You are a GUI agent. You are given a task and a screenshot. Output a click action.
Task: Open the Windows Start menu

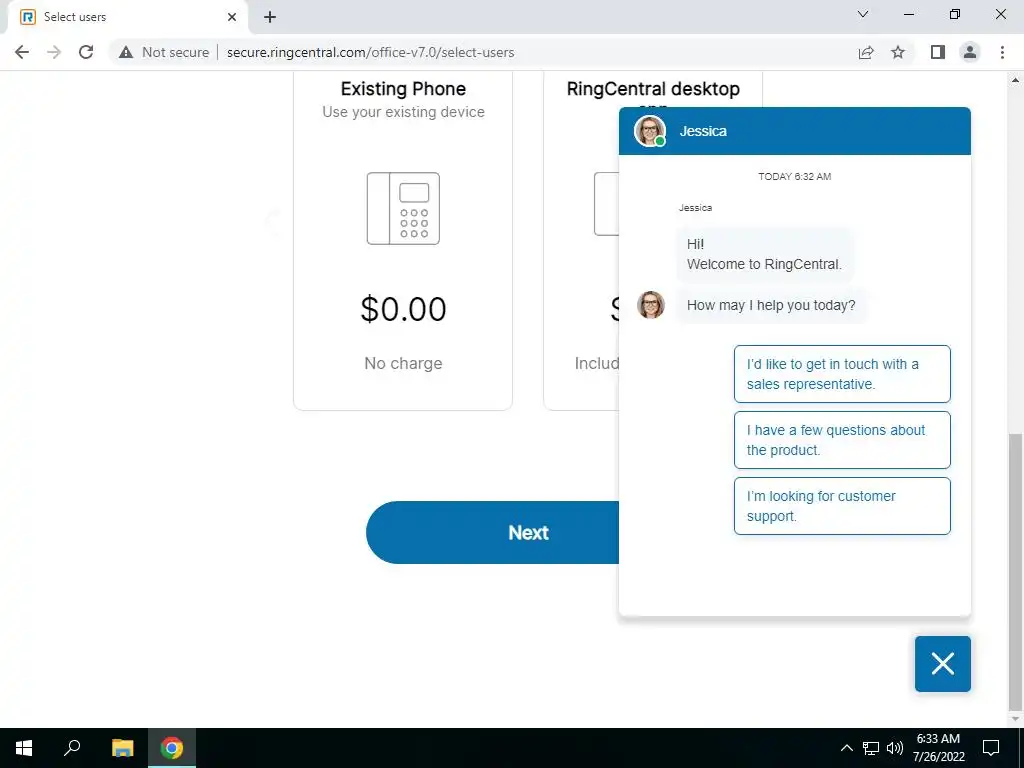click(x=24, y=748)
